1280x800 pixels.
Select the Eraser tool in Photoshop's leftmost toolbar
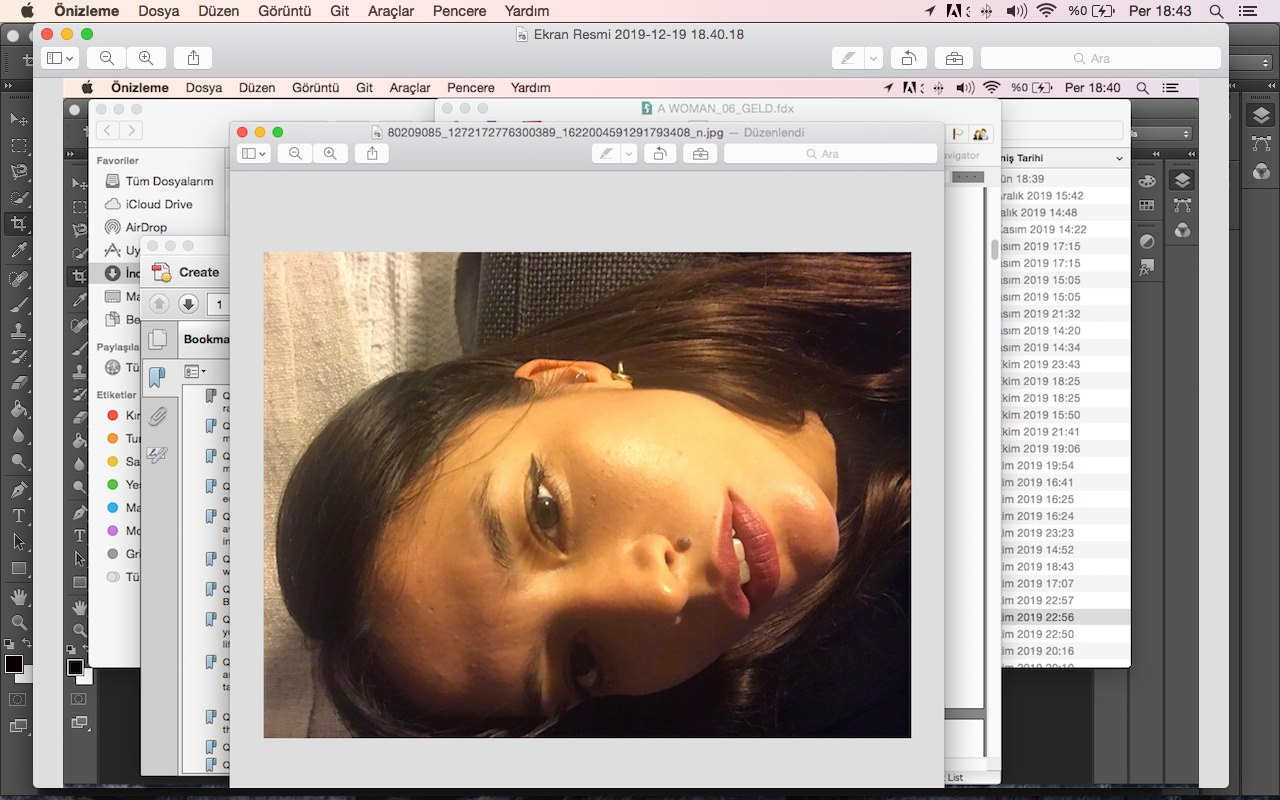click(18, 382)
